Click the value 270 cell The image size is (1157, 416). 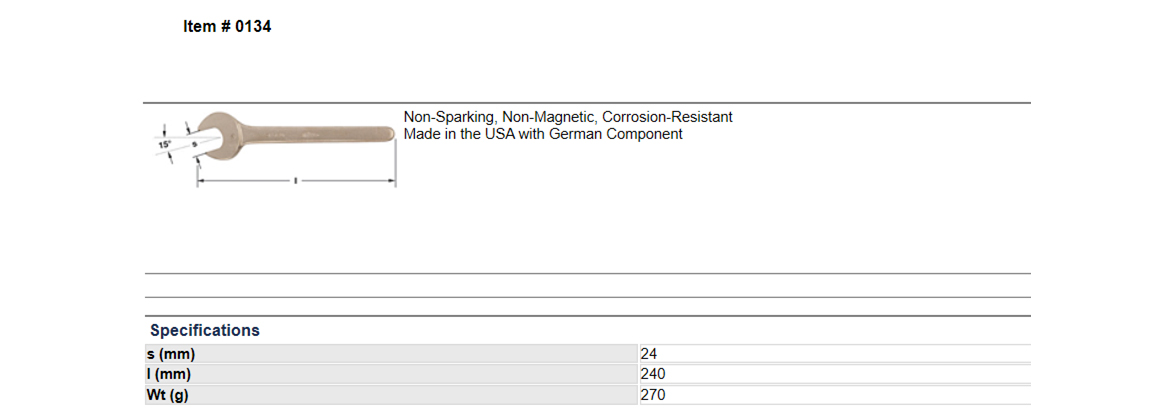pos(835,395)
